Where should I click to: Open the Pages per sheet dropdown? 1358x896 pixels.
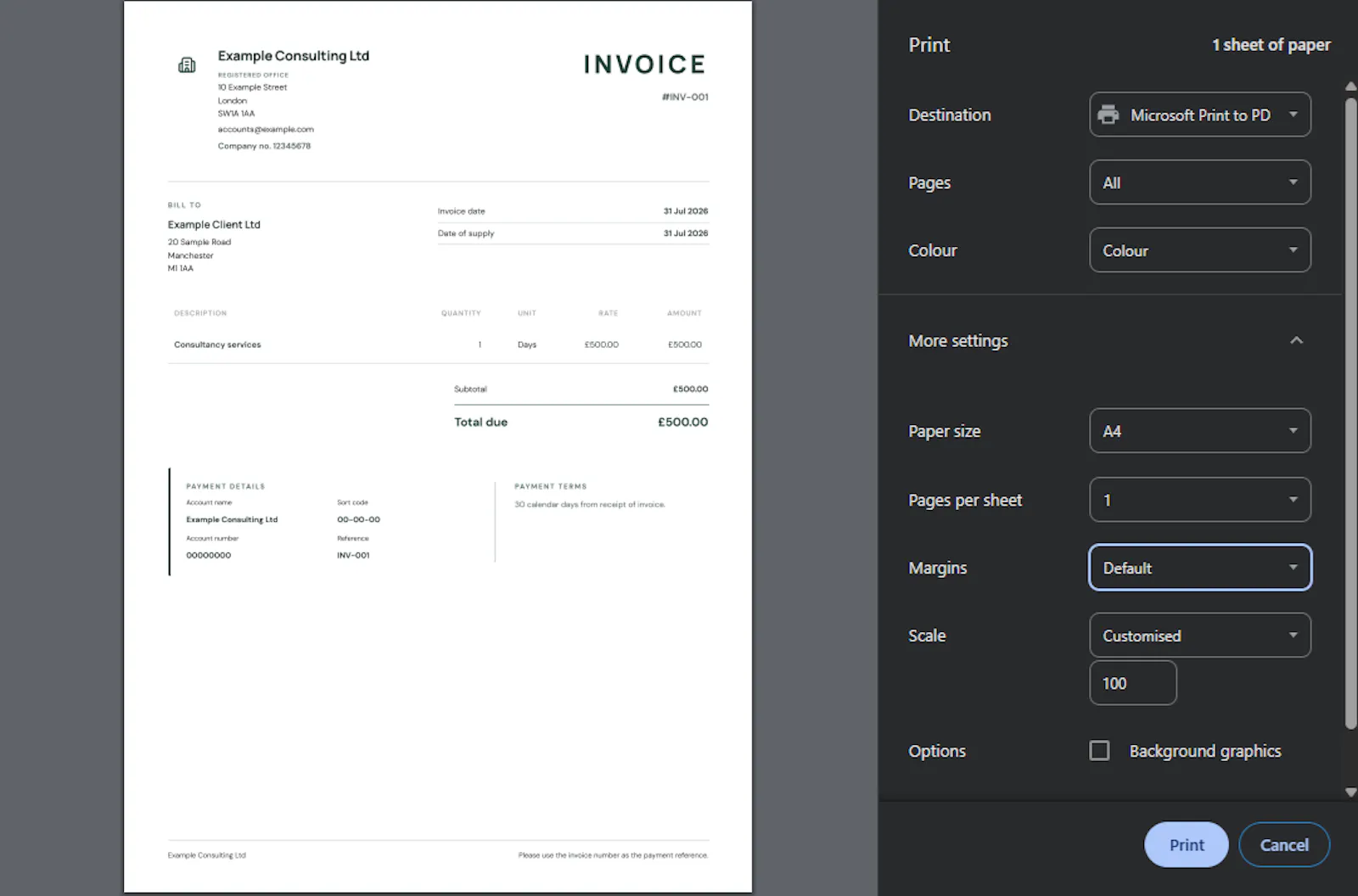click(x=1200, y=500)
